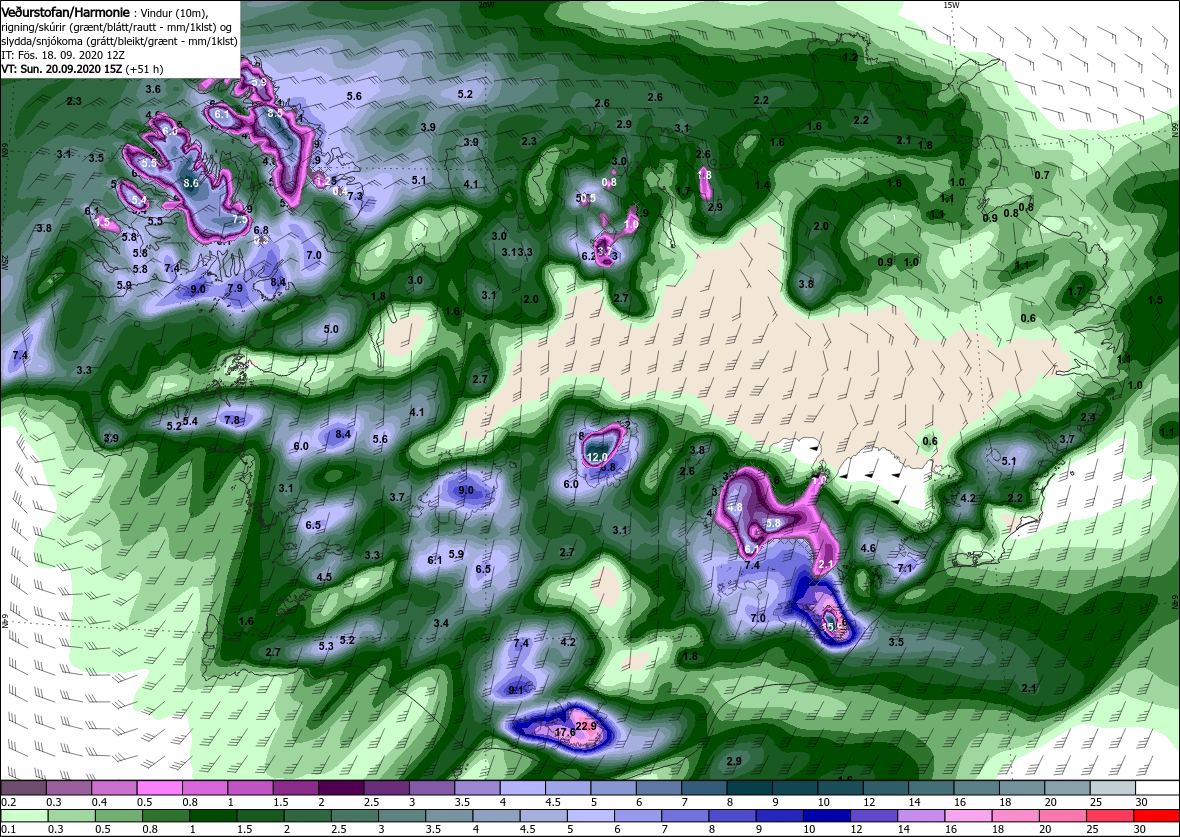Click the valid time 'VT: Sun. 20.09.2020 15Z'

pos(62,68)
